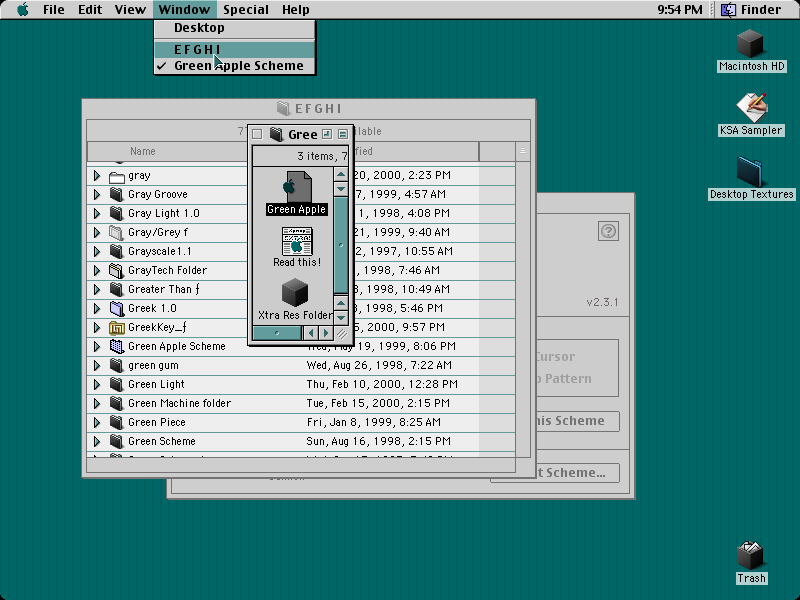Click the Green Apple window zoom box
The height and width of the screenshot is (600, 800).
pos(327,134)
